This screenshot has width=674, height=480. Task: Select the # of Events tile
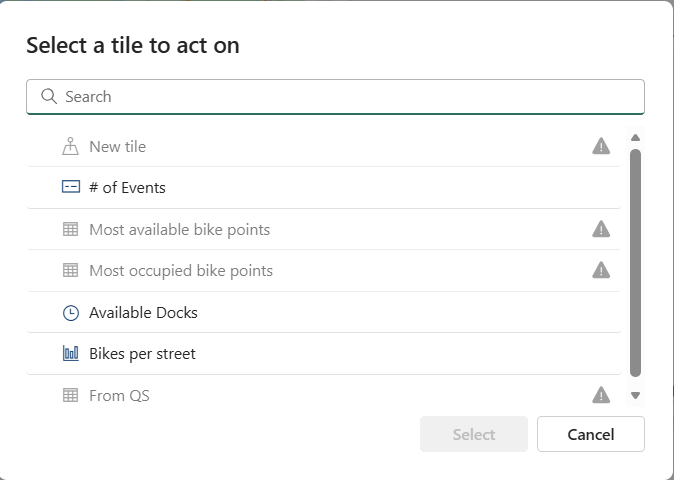coord(127,188)
